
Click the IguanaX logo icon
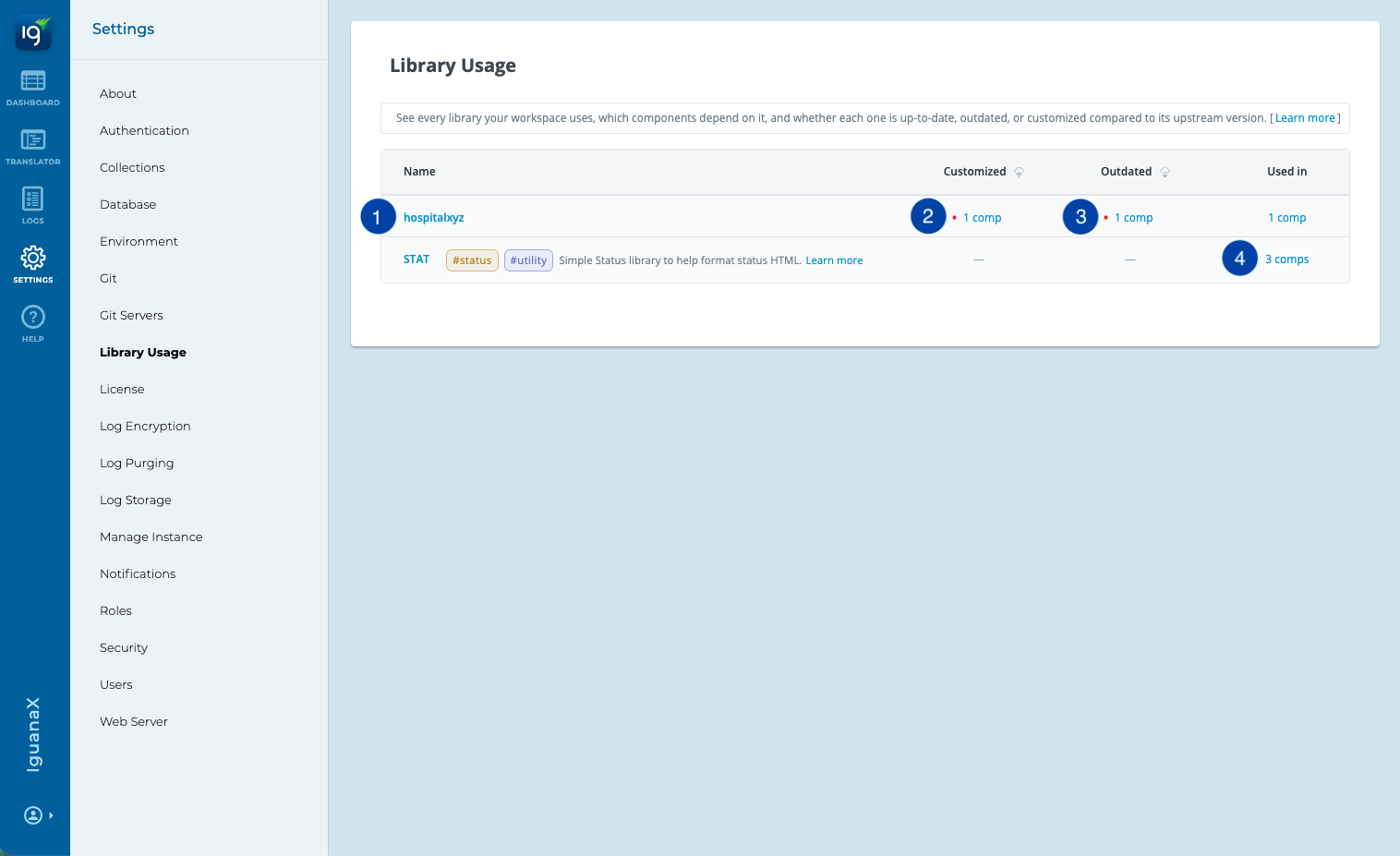[33, 33]
